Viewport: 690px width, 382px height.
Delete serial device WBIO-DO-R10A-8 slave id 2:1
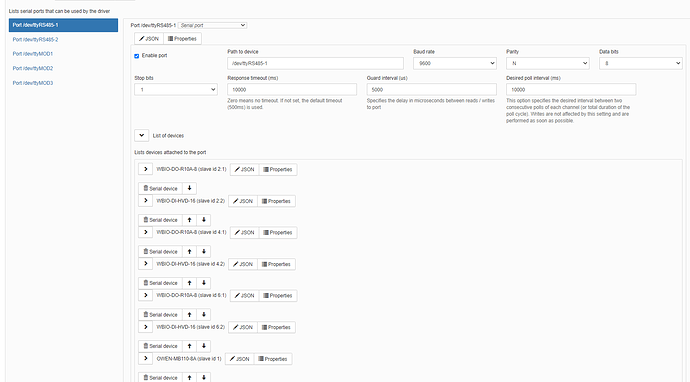tap(160, 188)
